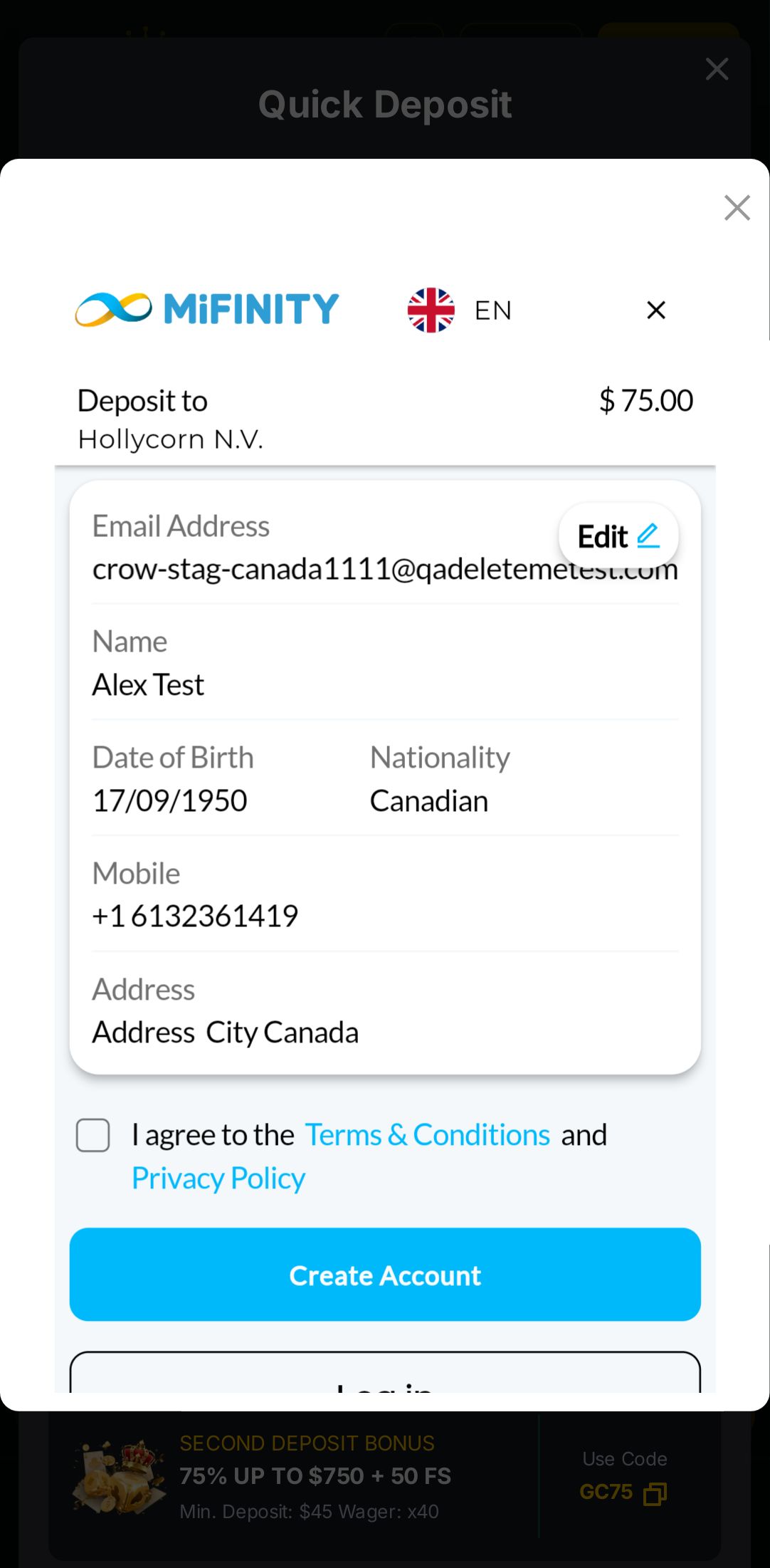Open the EN language selector
This screenshot has height=1568, width=770.
(x=492, y=310)
